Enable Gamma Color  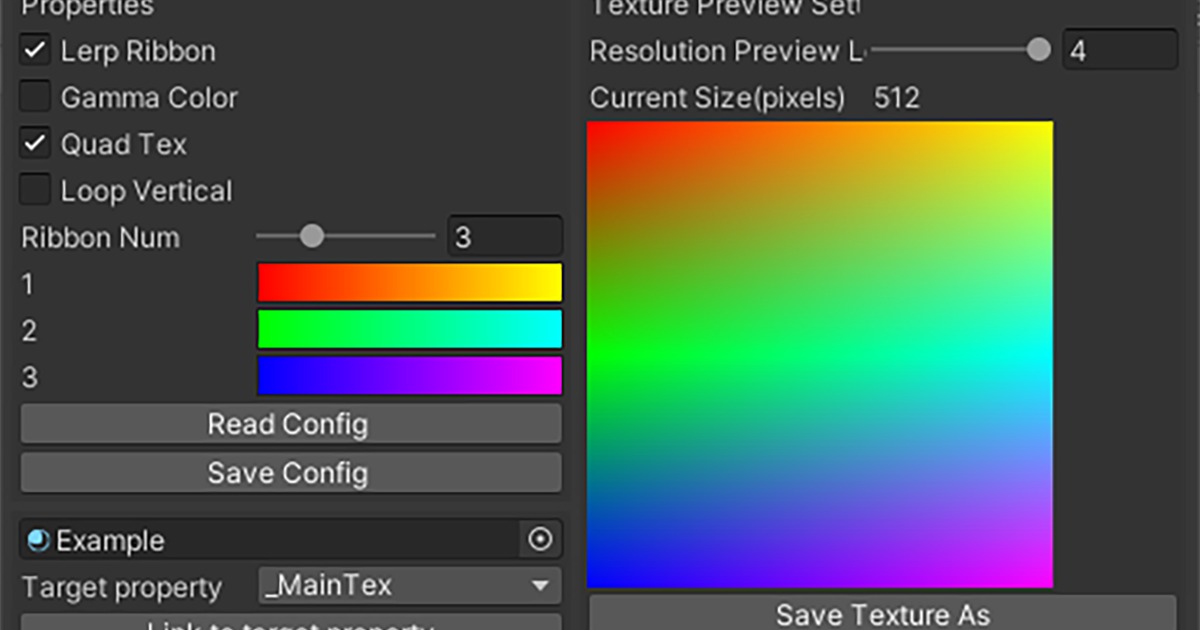pyautogui.click(x=35, y=96)
